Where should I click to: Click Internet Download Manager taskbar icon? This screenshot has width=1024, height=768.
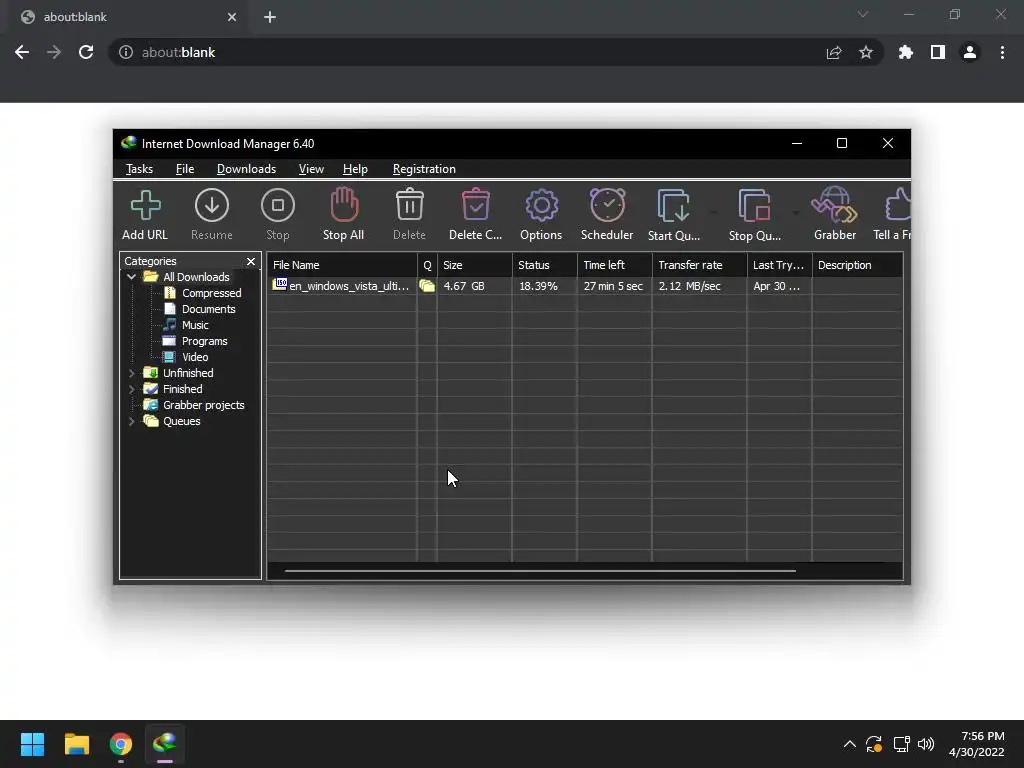tap(165, 744)
